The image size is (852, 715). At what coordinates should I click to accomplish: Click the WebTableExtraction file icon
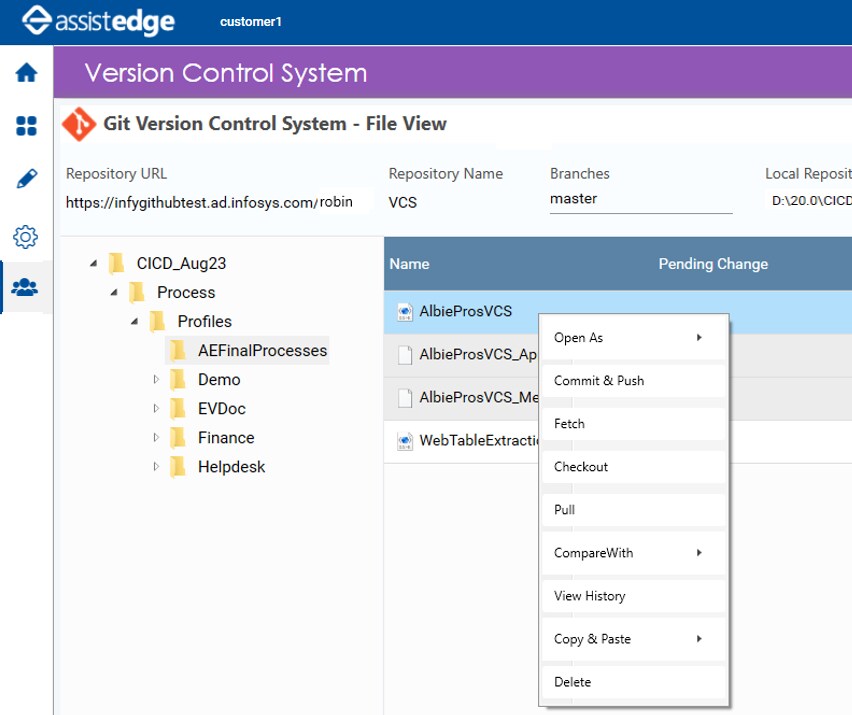(x=405, y=441)
